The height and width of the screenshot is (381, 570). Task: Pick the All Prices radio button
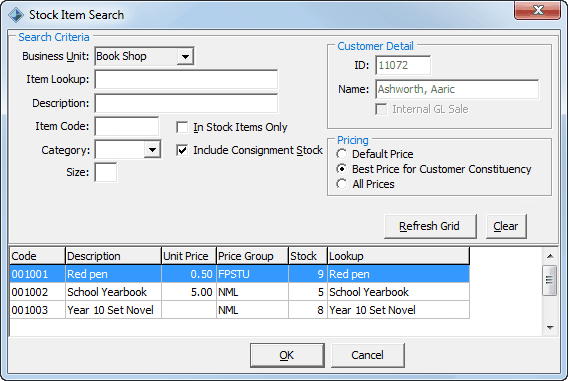pyautogui.click(x=341, y=184)
